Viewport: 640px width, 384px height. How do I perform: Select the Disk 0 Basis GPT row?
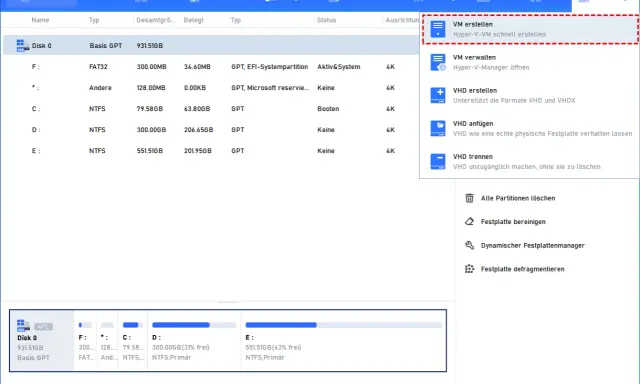coord(211,45)
